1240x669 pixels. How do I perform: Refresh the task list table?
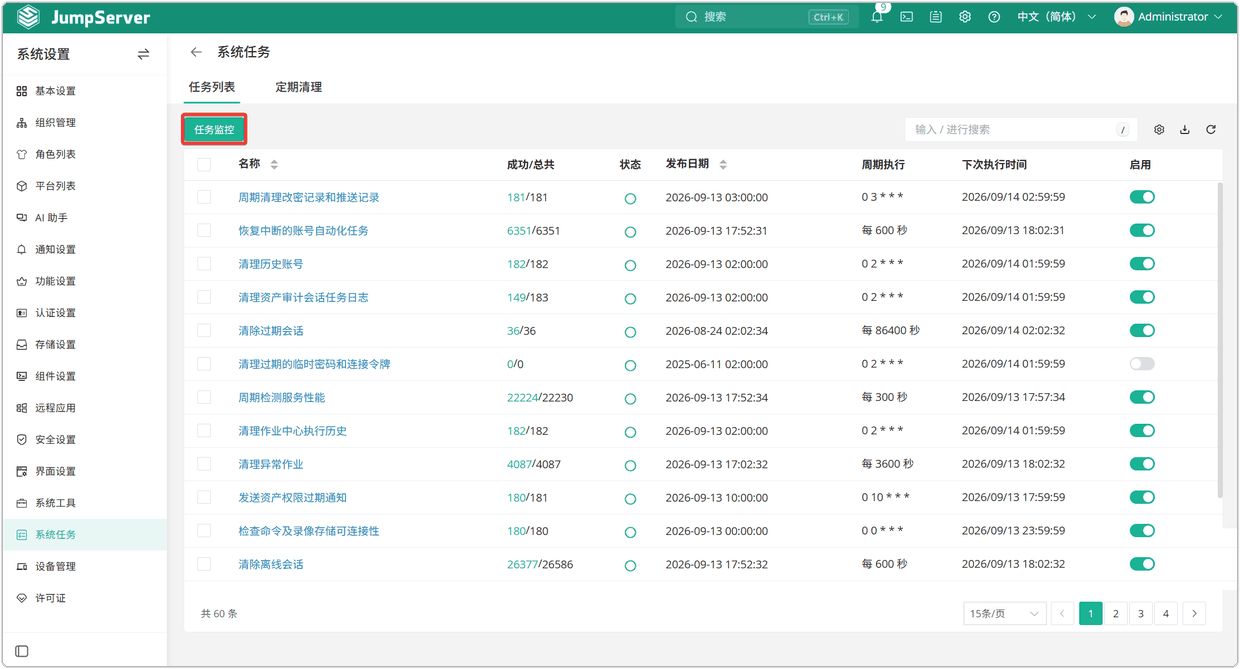coord(1211,130)
